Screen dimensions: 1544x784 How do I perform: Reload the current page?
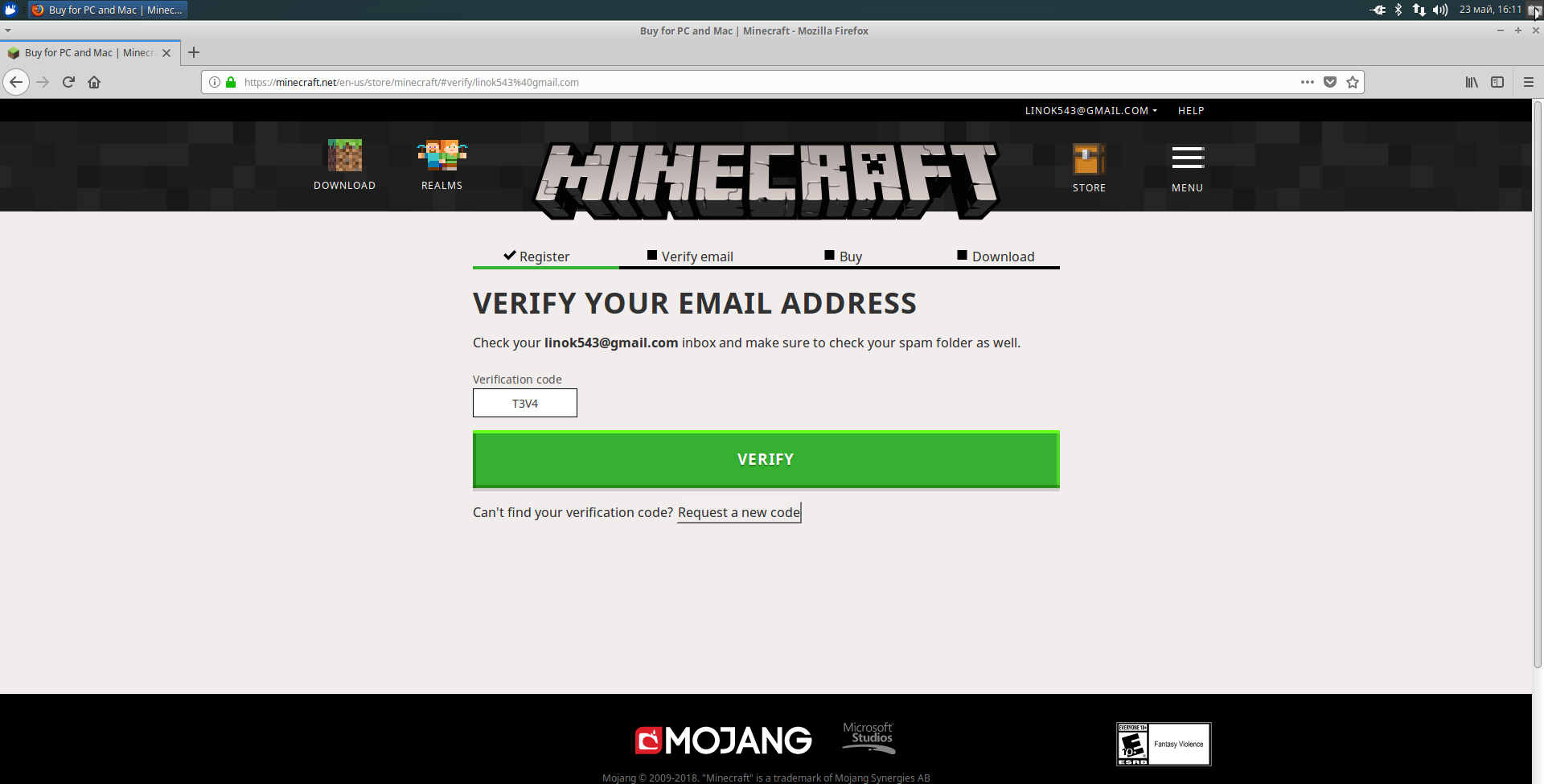pos(68,82)
